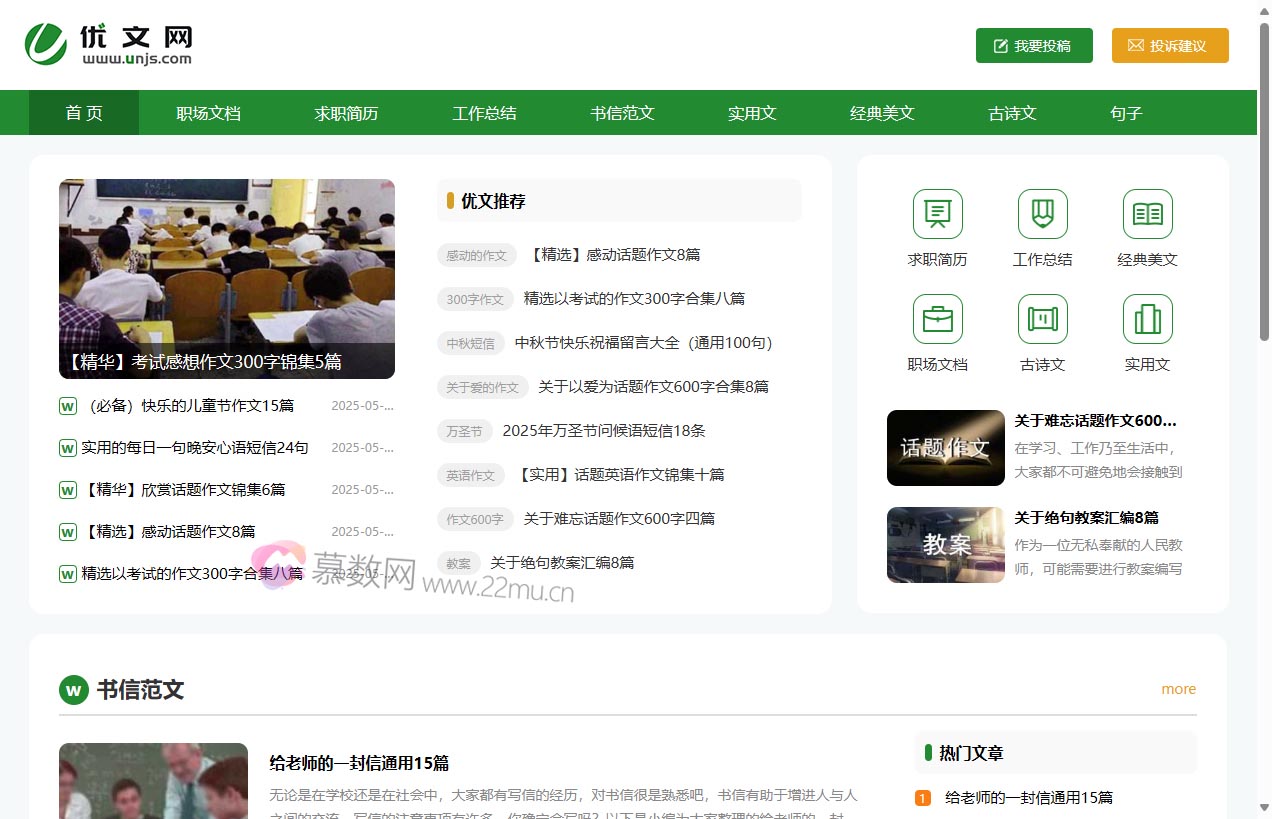
Task: Select the 英语作文 tag
Action: coord(470,475)
